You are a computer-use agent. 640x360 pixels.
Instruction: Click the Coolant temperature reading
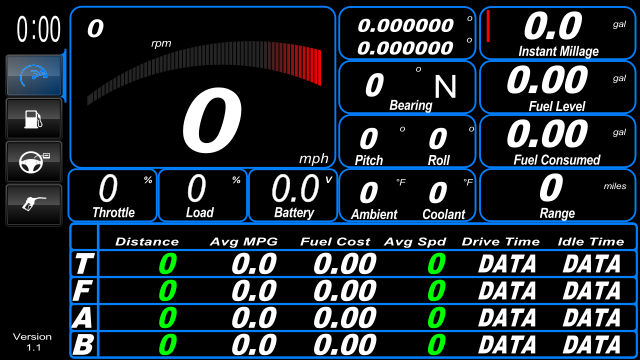click(438, 193)
